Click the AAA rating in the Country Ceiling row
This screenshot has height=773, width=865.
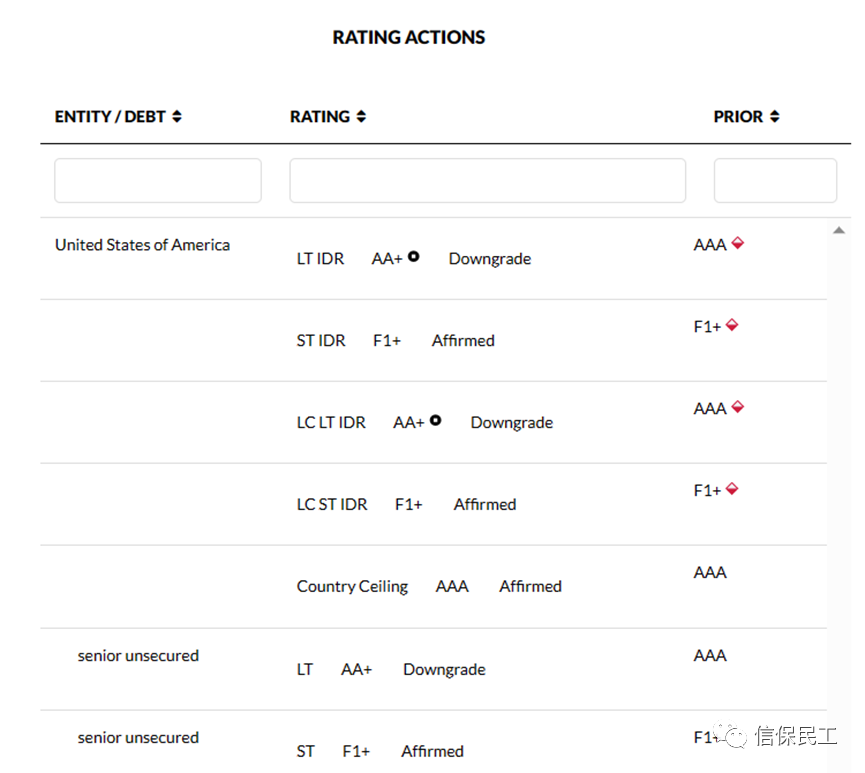pos(452,586)
